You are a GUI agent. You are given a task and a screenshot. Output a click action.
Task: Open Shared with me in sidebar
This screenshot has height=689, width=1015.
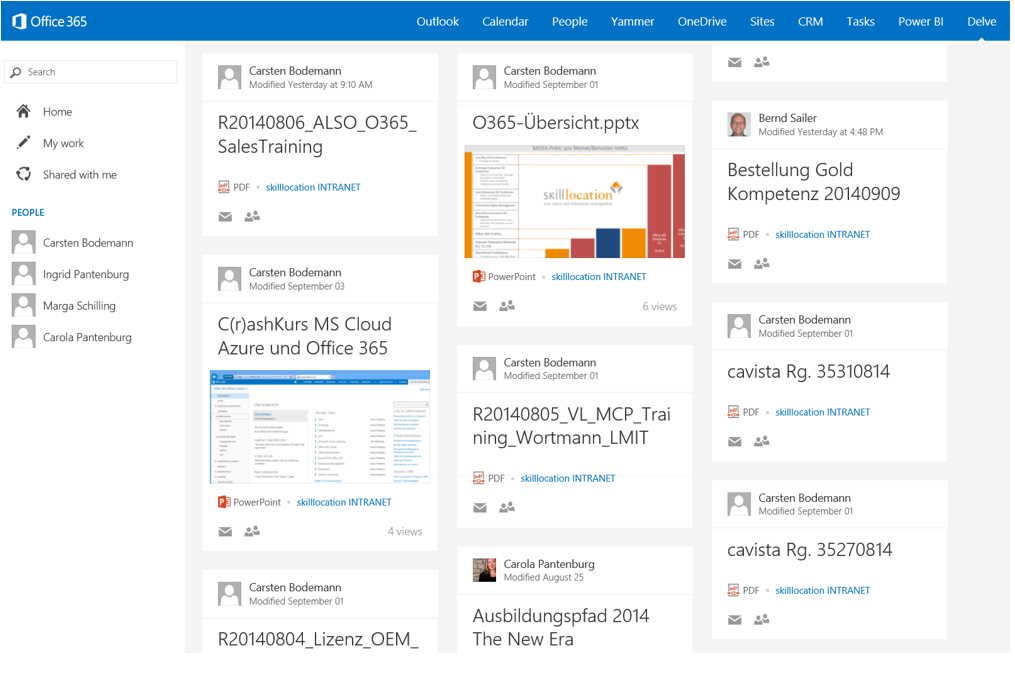coord(80,175)
